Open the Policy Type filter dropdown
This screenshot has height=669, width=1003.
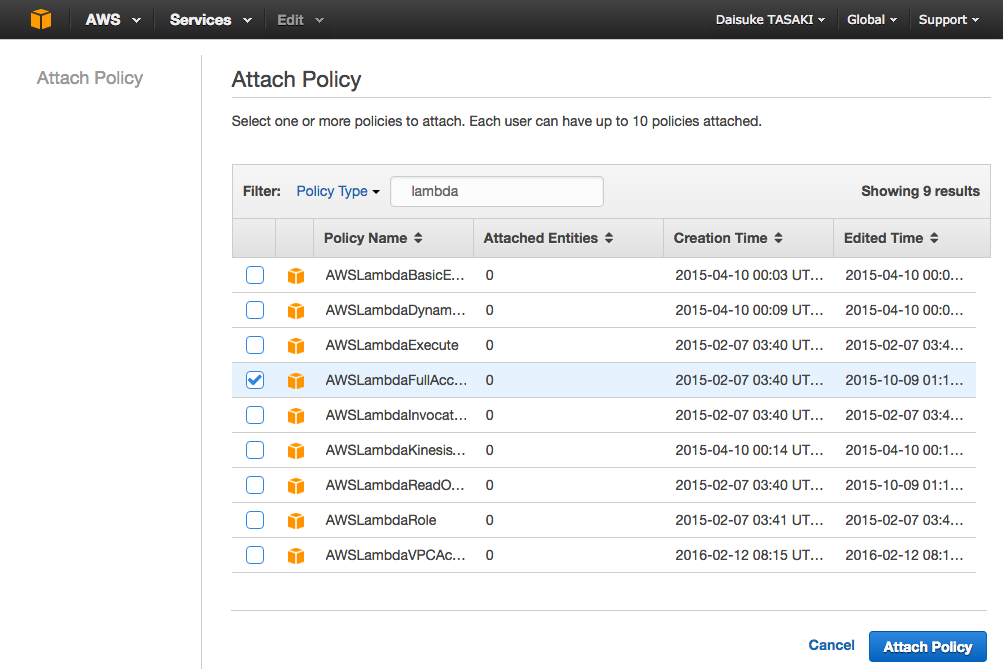click(338, 191)
